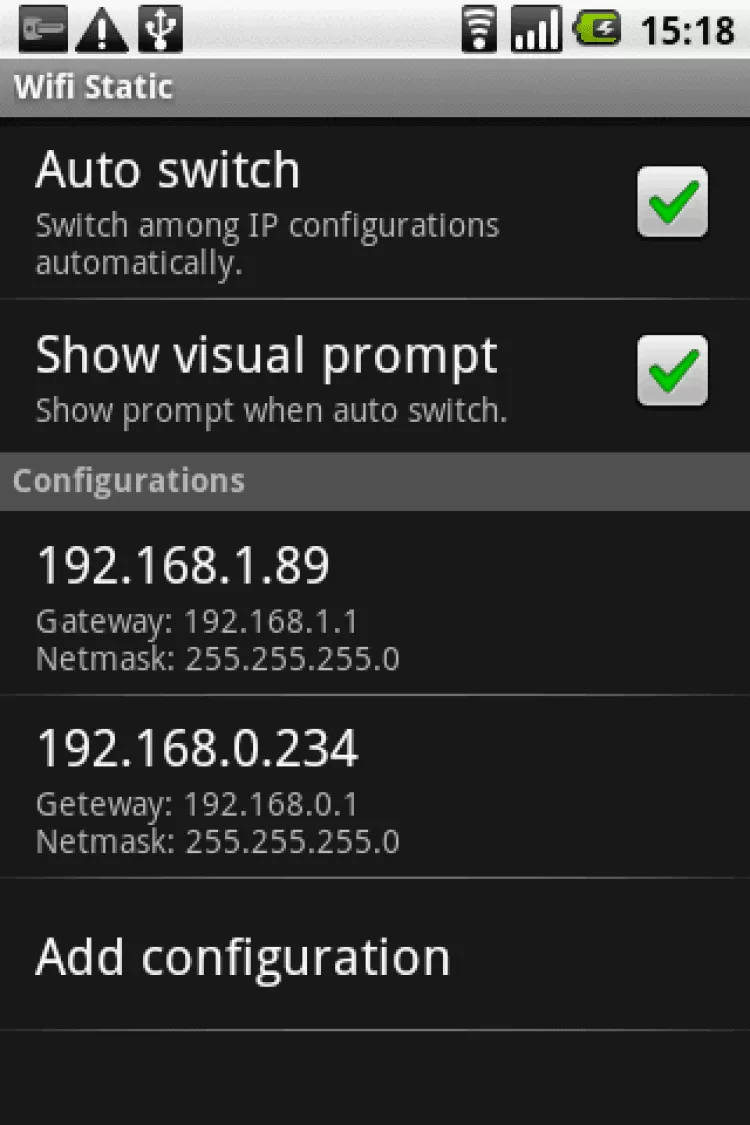Tap the Show visual prompt title text

[266, 355]
